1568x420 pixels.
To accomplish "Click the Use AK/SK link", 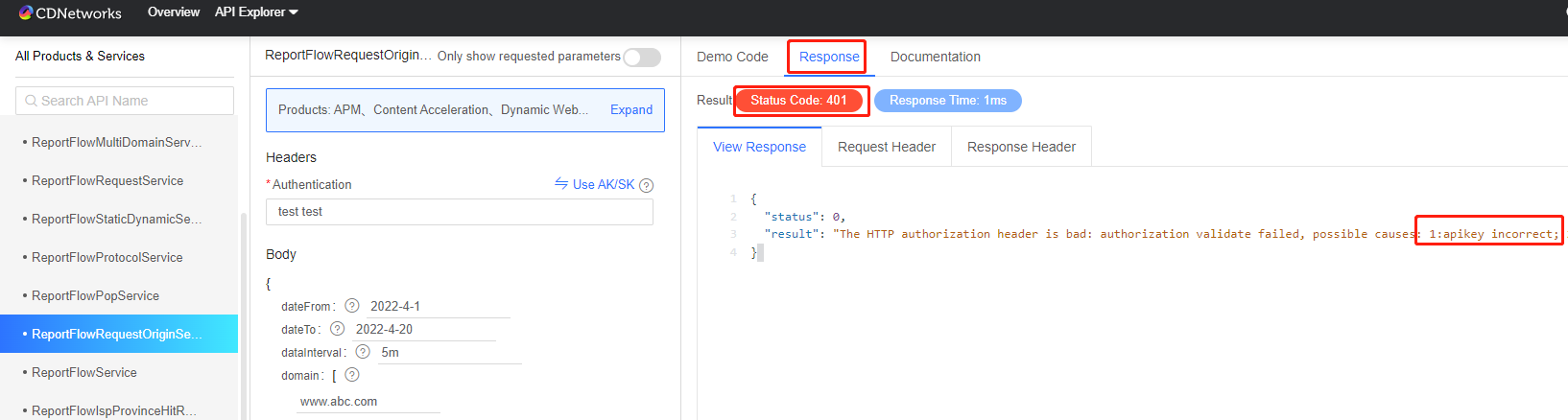I will click(x=604, y=184).
